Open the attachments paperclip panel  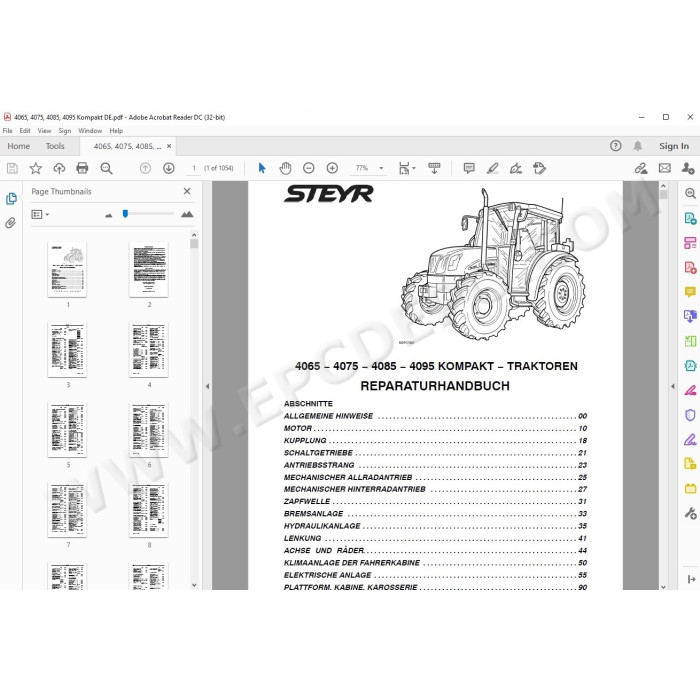11,223
